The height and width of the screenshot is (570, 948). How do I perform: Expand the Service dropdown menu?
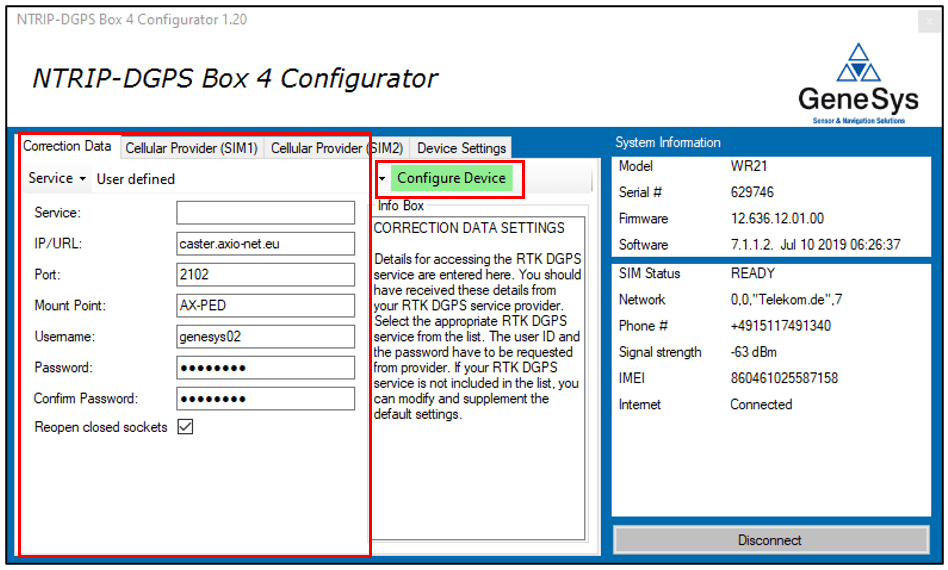[x=57, y=178]
